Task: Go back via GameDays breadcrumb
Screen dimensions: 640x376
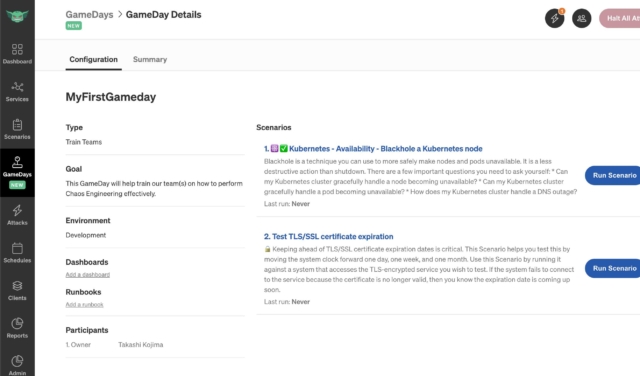Action: tap(89, 15)
